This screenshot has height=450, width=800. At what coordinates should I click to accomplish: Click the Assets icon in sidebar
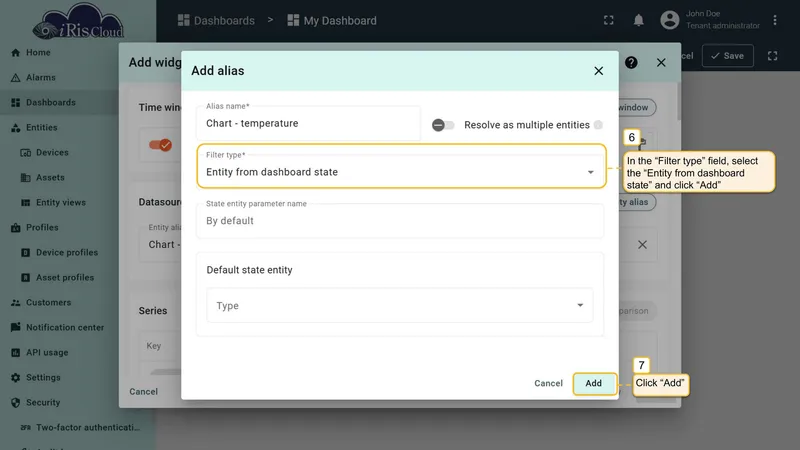pyautogui.click(x=26, y=178)
